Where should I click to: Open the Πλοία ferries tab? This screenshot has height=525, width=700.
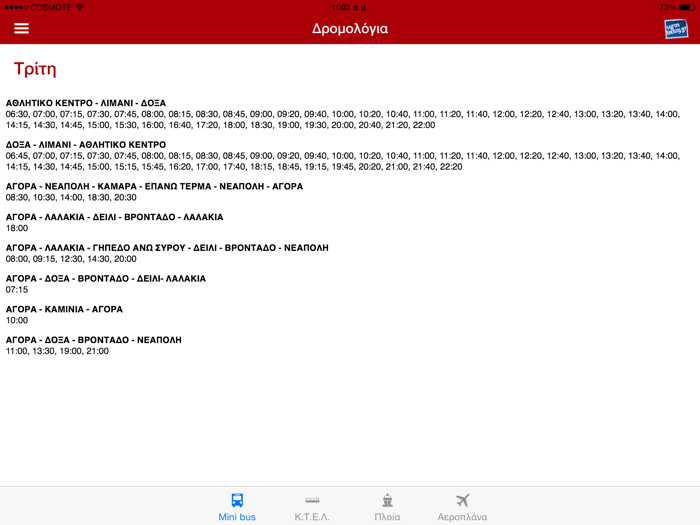[x=387, y=507]
